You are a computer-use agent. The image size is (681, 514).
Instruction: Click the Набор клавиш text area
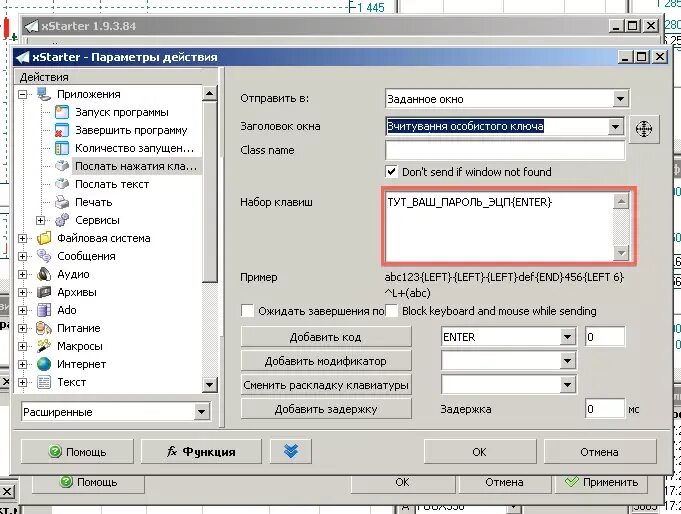(499, 225)
